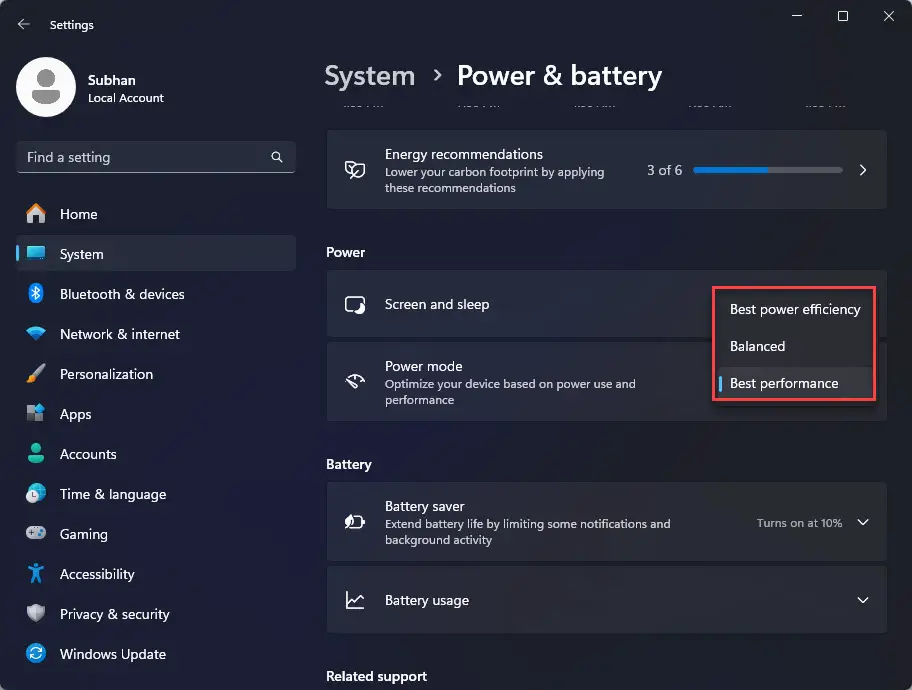Open Windows Update page
The image size is (912, 690).
(x=112, y=654)
